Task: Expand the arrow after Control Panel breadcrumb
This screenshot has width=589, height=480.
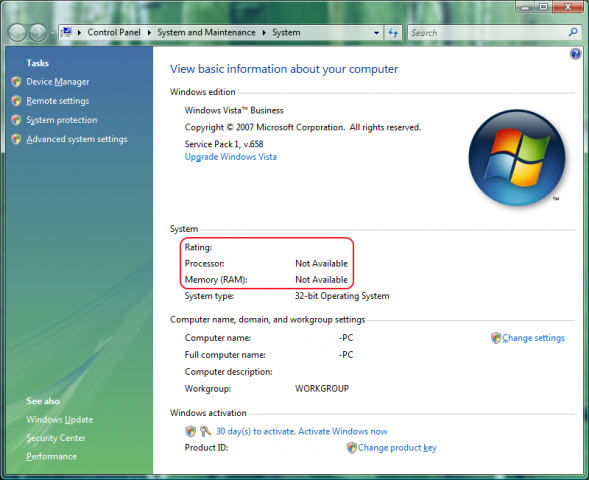Action: pyautogui.click(x=149, y=33)
